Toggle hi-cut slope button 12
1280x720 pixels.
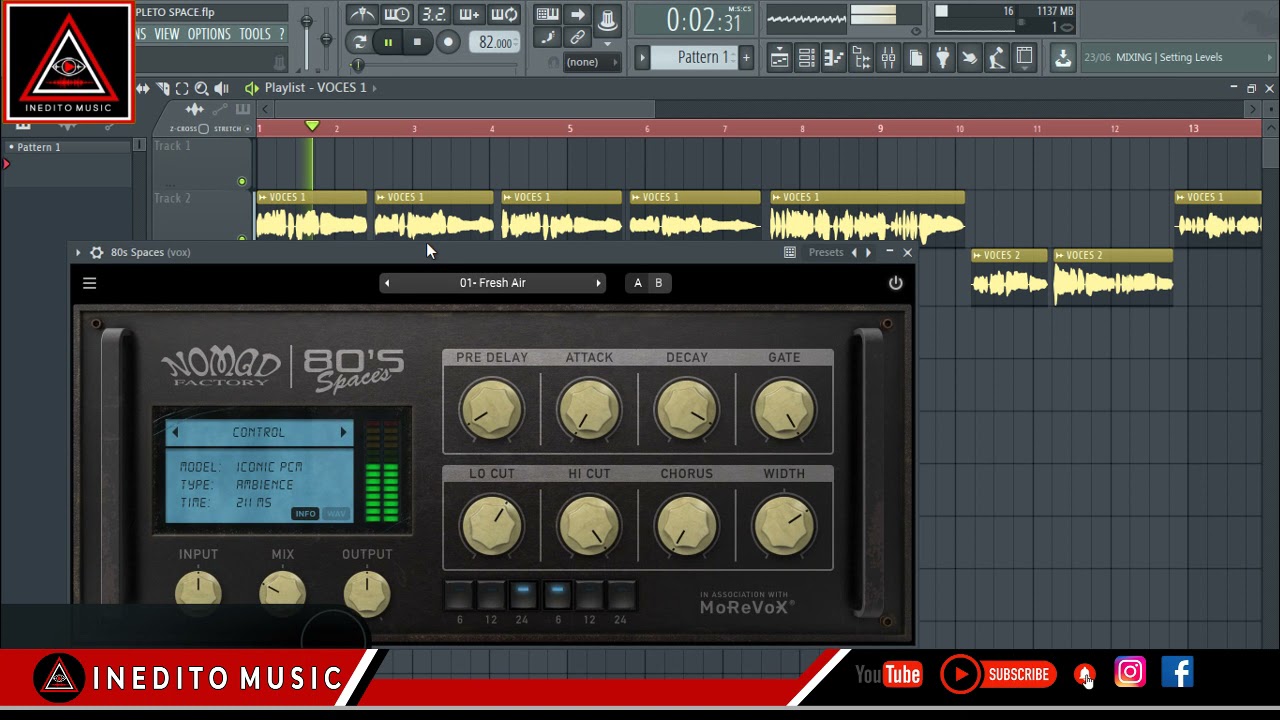(x=589, y=595)
